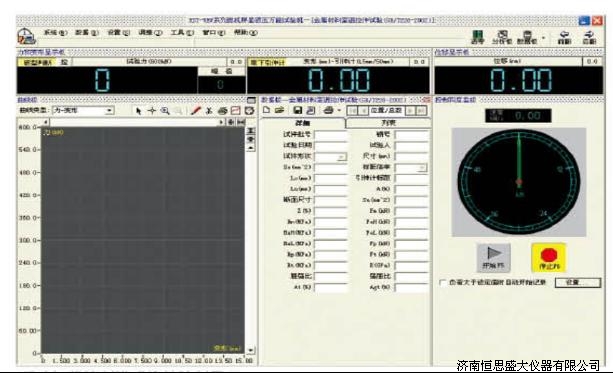Click the data panel printer icon
Screen dimensions: 613x373
pos(329,110)
